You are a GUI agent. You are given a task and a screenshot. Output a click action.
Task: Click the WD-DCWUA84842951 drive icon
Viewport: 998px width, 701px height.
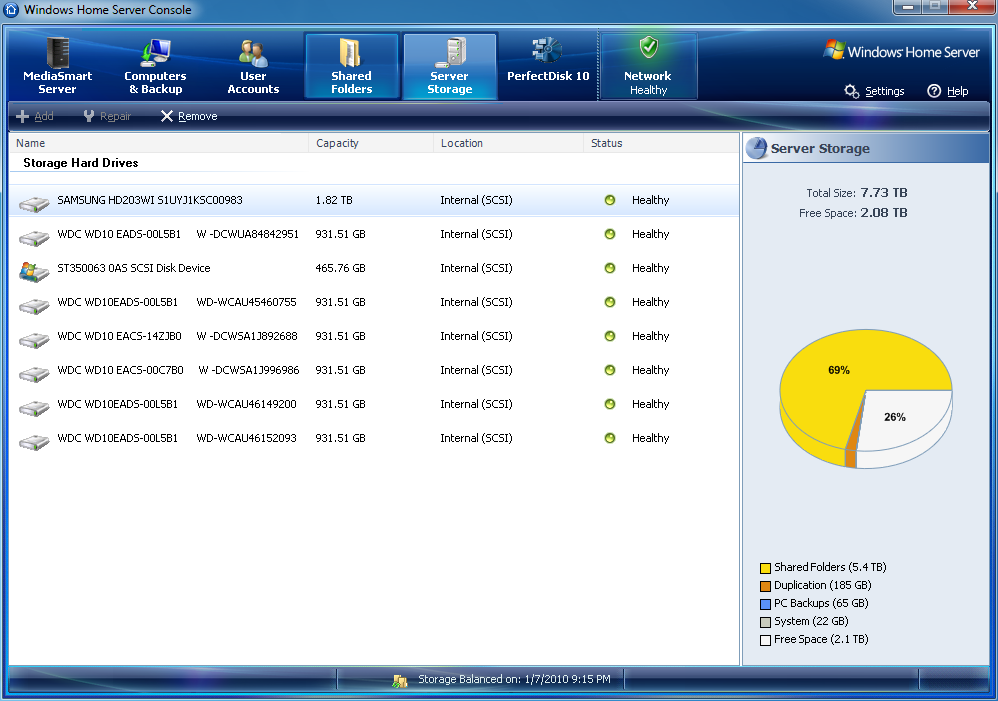click(x=34, y=237)
